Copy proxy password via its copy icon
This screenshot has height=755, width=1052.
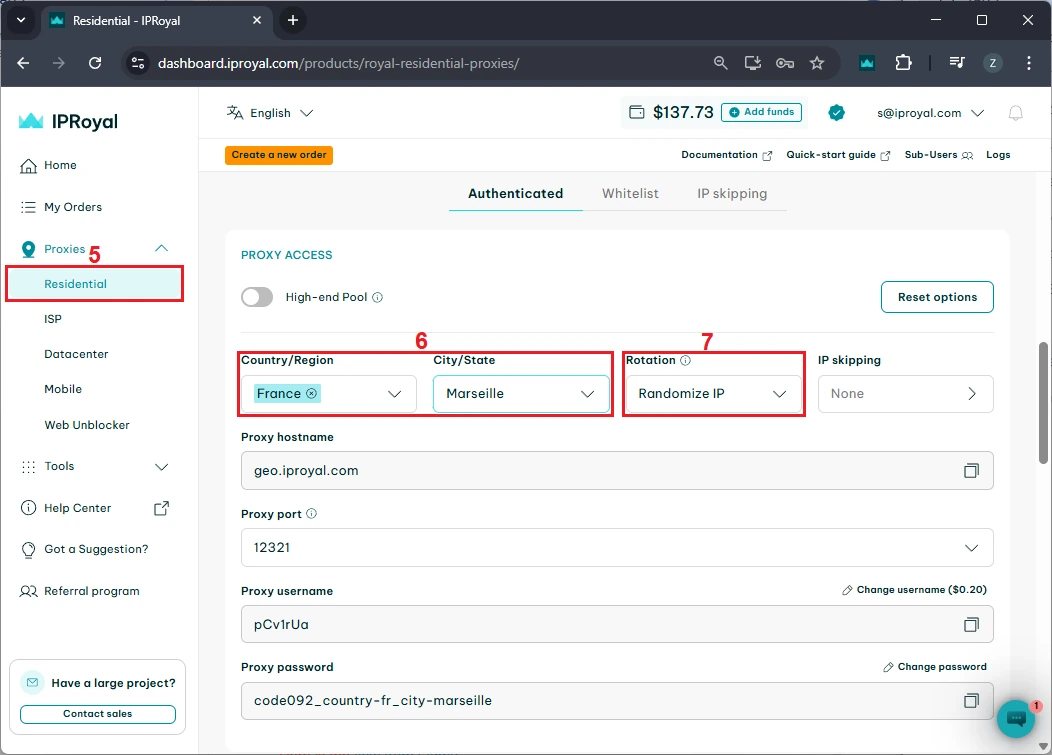(x=970, y=701)
